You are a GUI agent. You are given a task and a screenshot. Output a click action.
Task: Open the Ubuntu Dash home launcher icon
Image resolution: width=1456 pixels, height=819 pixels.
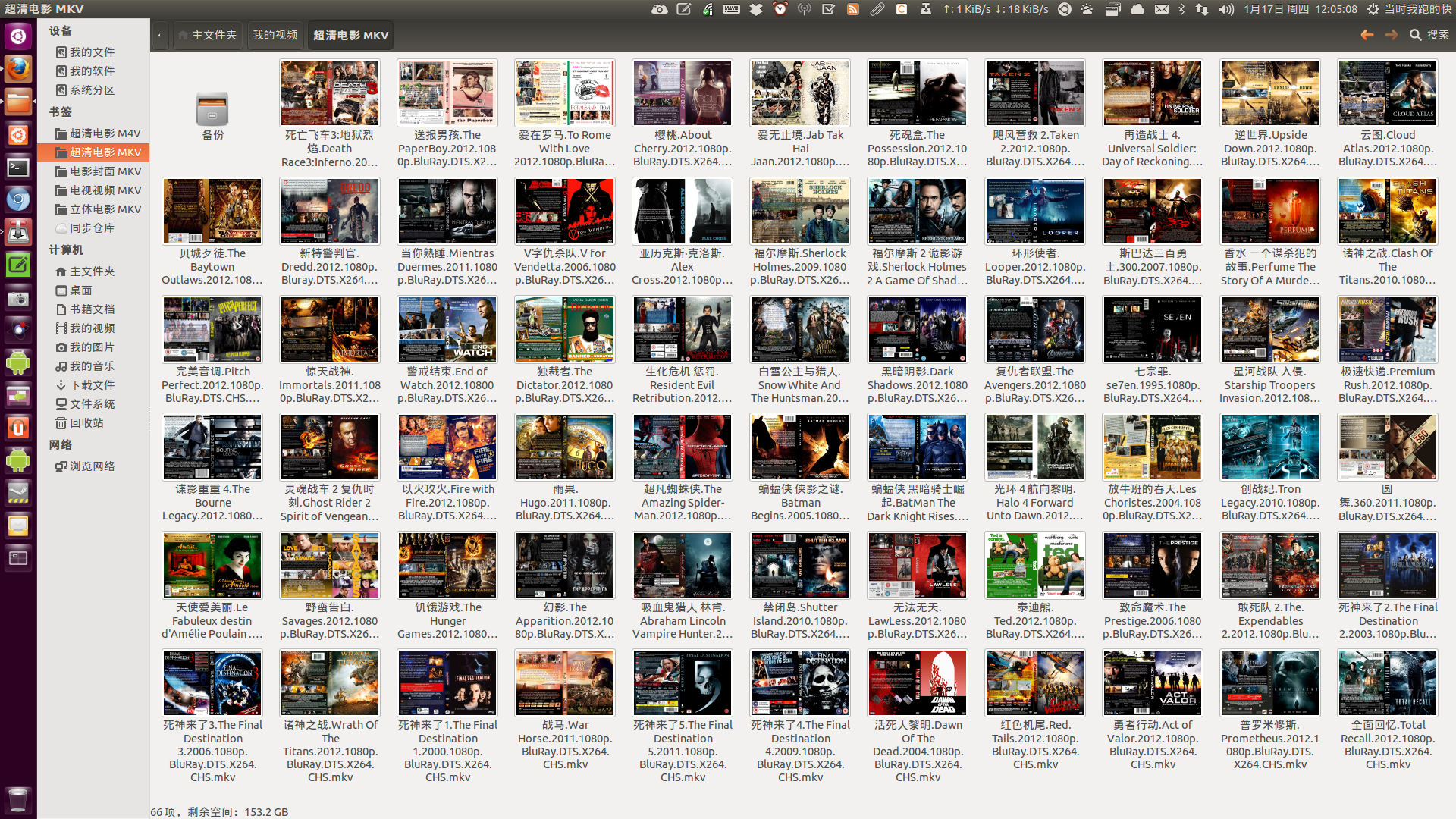tap(18, 36)
